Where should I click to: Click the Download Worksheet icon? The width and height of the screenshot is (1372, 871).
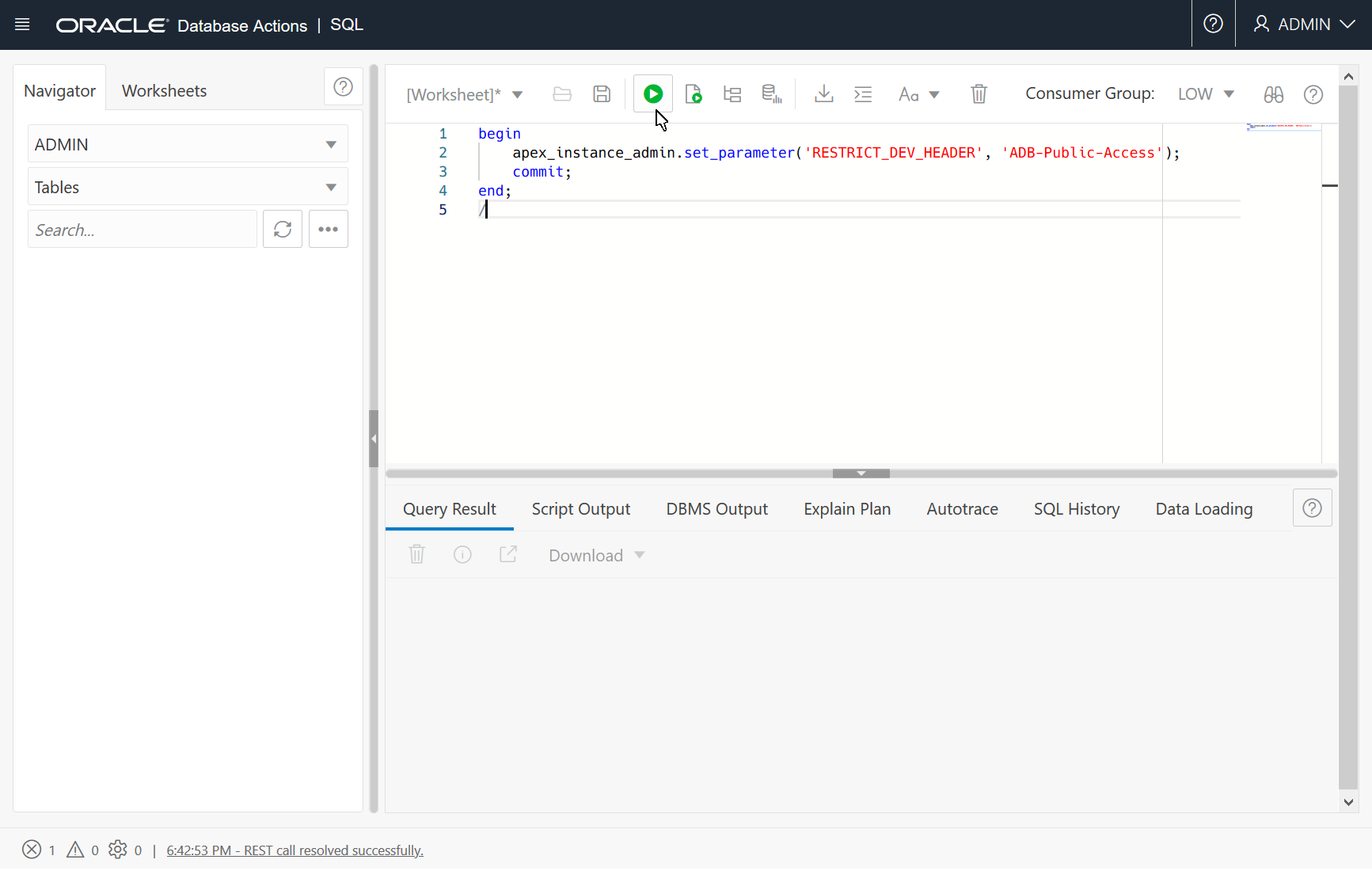(x=823, y=93)
